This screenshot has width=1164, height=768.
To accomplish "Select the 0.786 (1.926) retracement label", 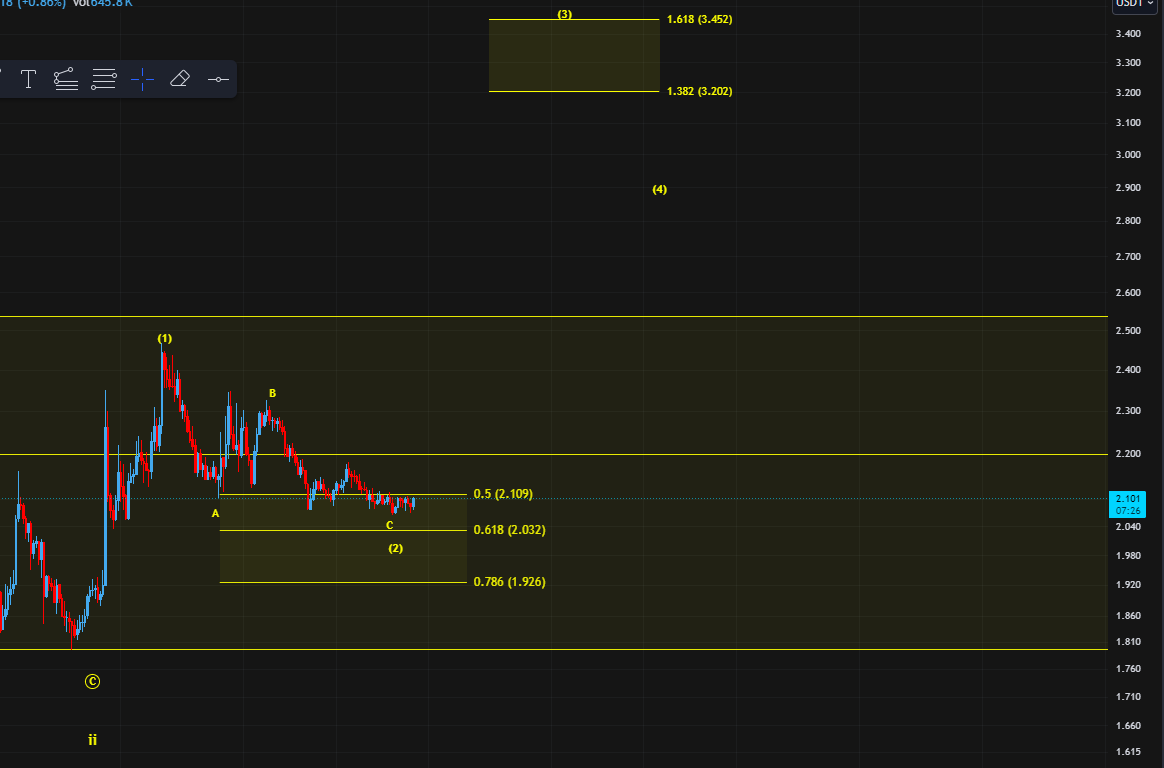I will tap(509, 582).
